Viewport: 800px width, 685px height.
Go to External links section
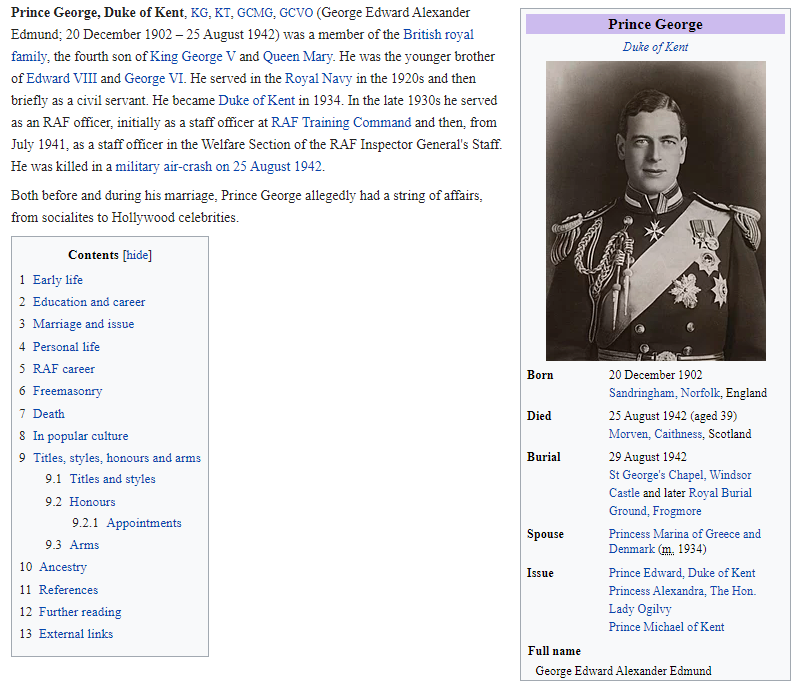76,634
